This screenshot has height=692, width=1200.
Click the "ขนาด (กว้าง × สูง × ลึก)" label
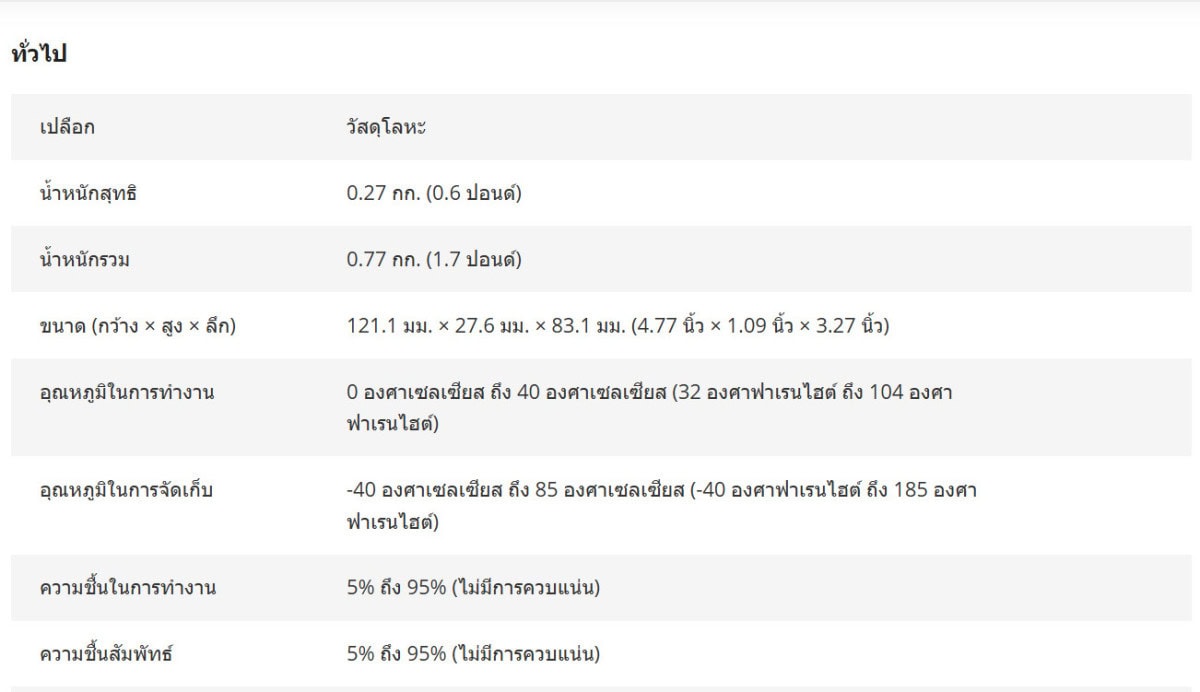pos(138,326)
